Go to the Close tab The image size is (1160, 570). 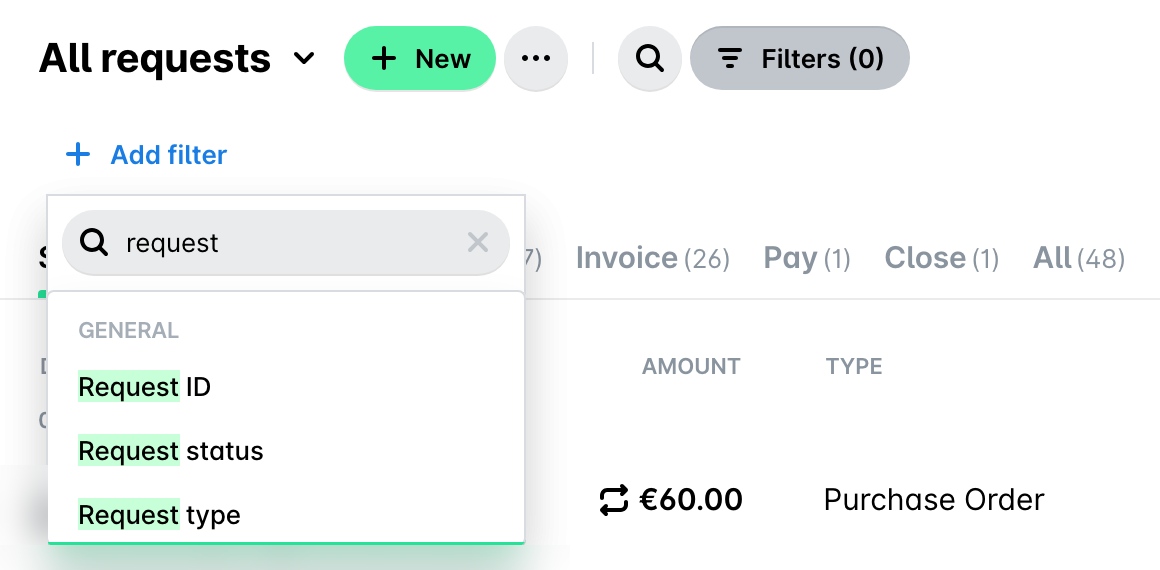pos(942,258)
